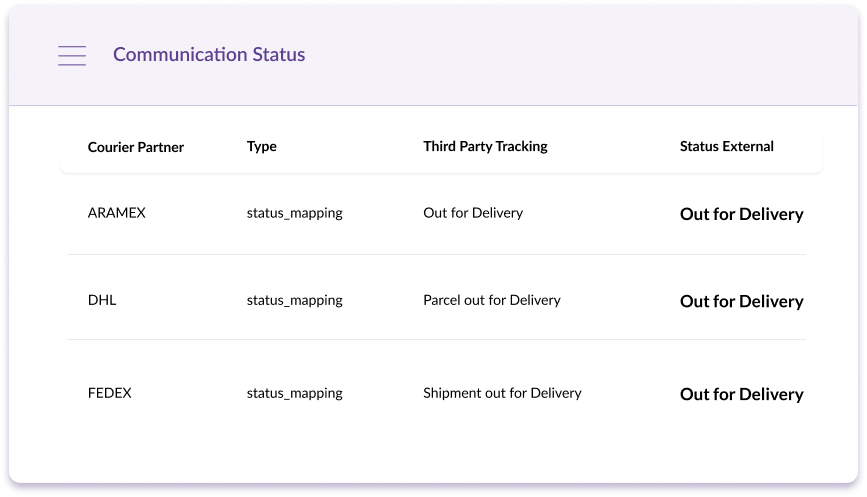Click the Status External column header
Screen dimensions: 867x497
click(x=727, y=146)
